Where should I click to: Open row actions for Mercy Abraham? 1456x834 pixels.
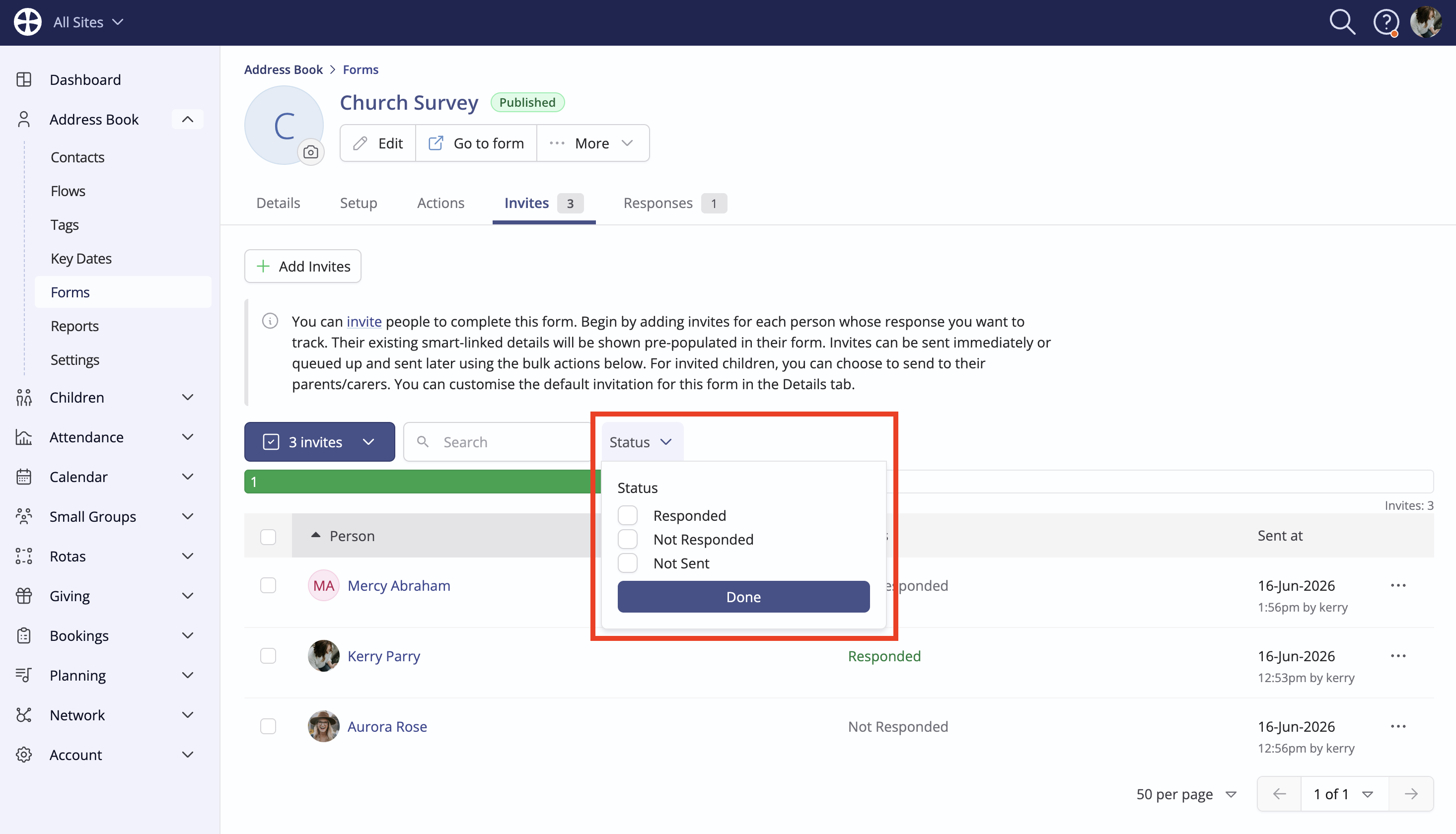pyautogui.click(x=1398, y=585)
